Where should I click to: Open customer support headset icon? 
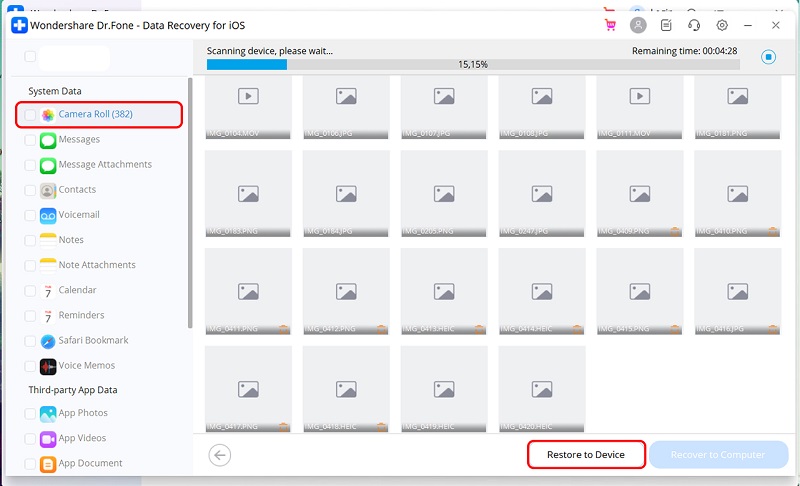(694, 25)
